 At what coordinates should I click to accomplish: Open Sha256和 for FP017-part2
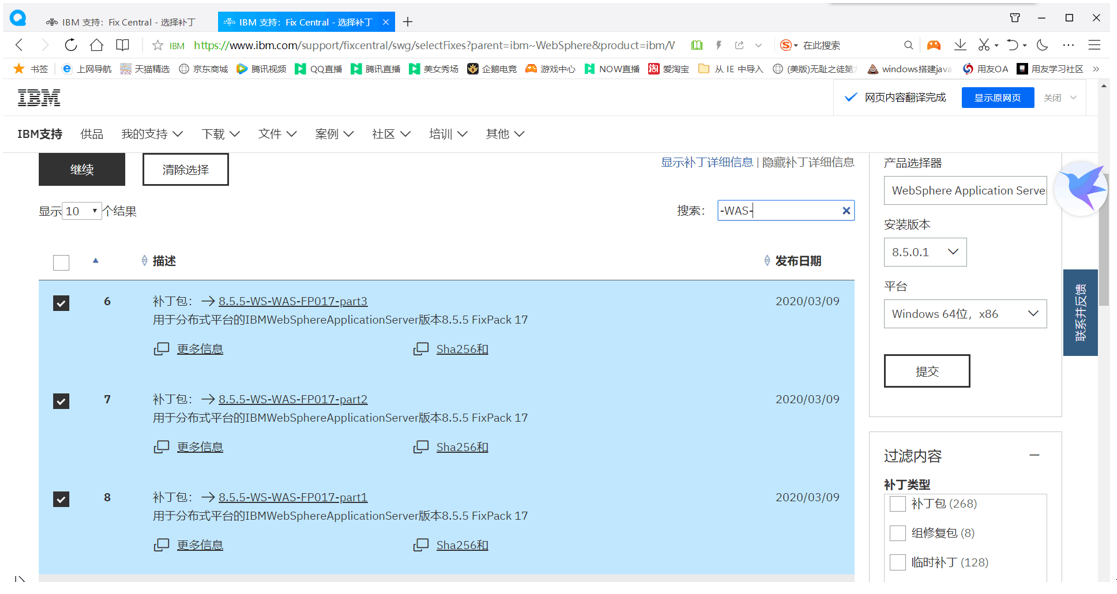click(462, 447)
